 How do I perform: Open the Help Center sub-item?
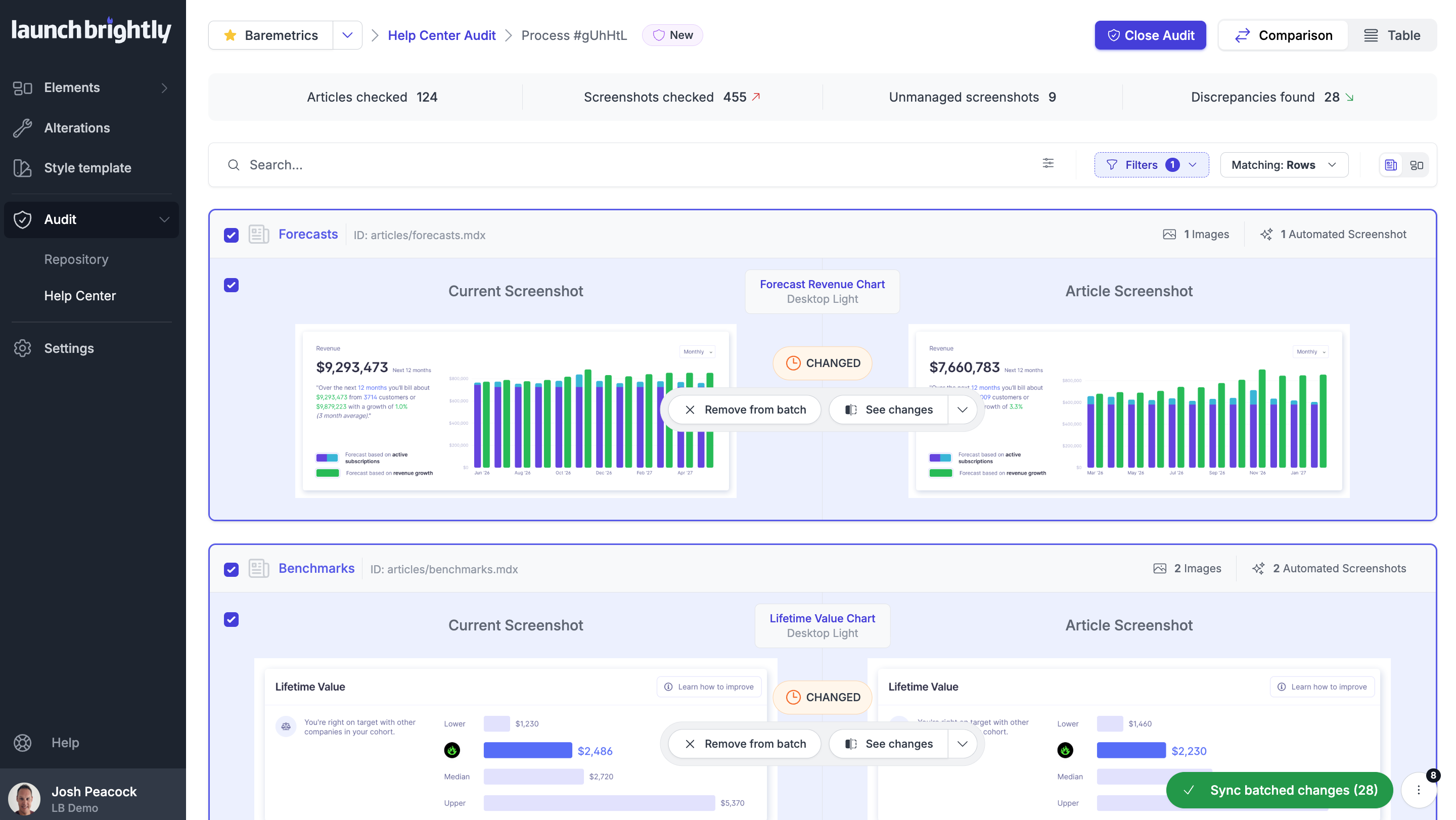(x=80, y=296)
